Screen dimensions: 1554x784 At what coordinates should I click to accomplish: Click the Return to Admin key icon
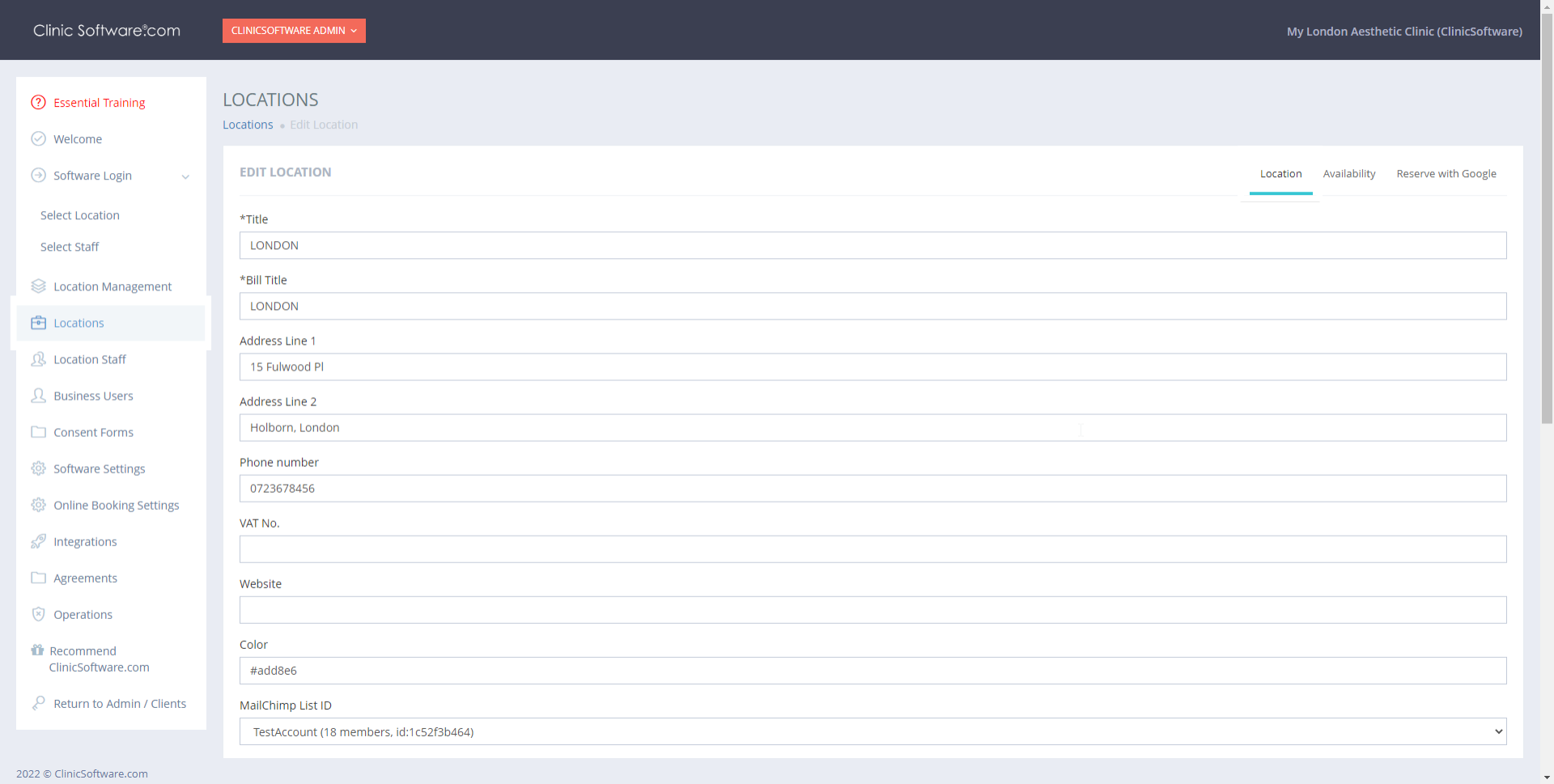(x=38, y=703)
